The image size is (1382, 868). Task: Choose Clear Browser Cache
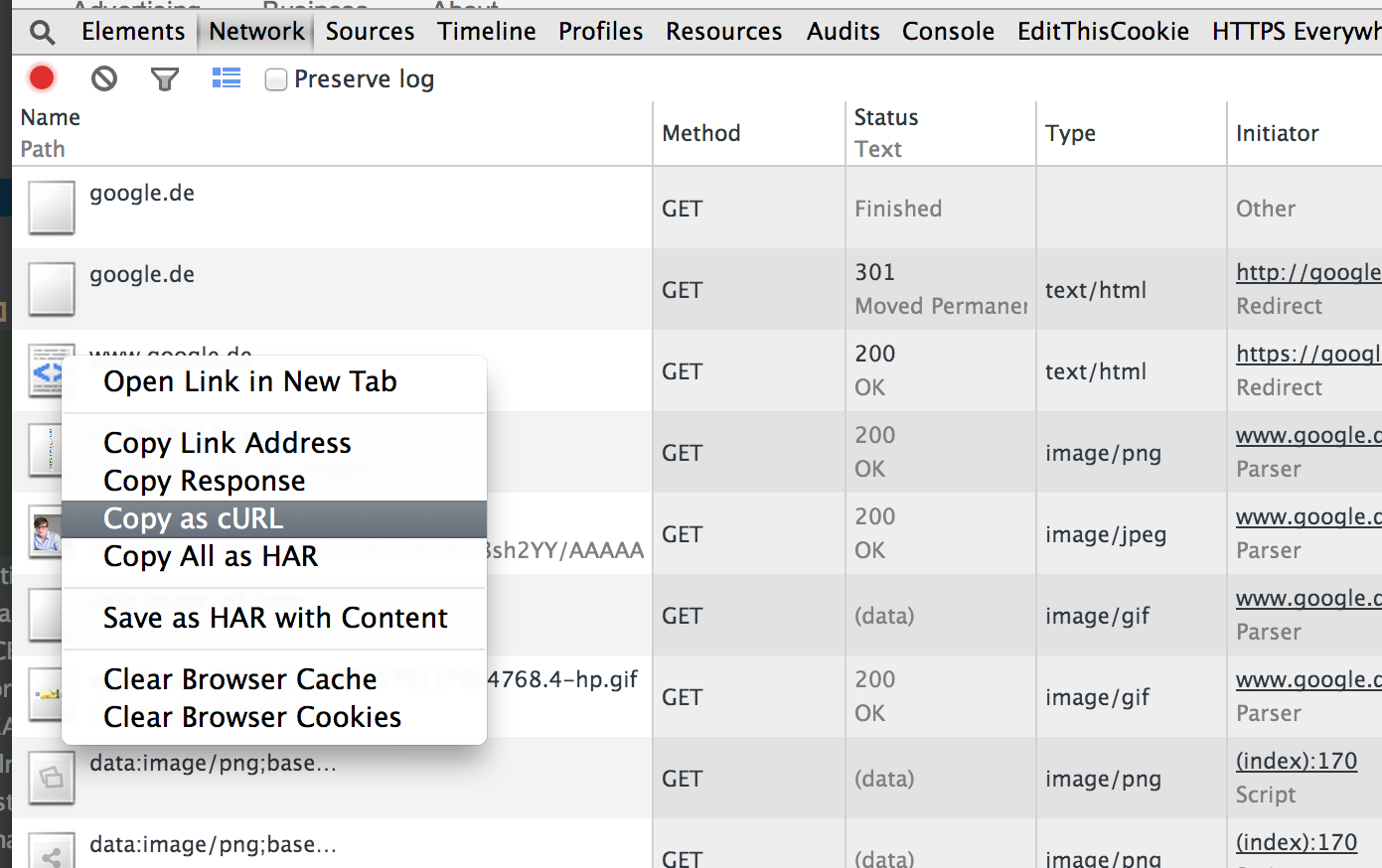(274, 679)
